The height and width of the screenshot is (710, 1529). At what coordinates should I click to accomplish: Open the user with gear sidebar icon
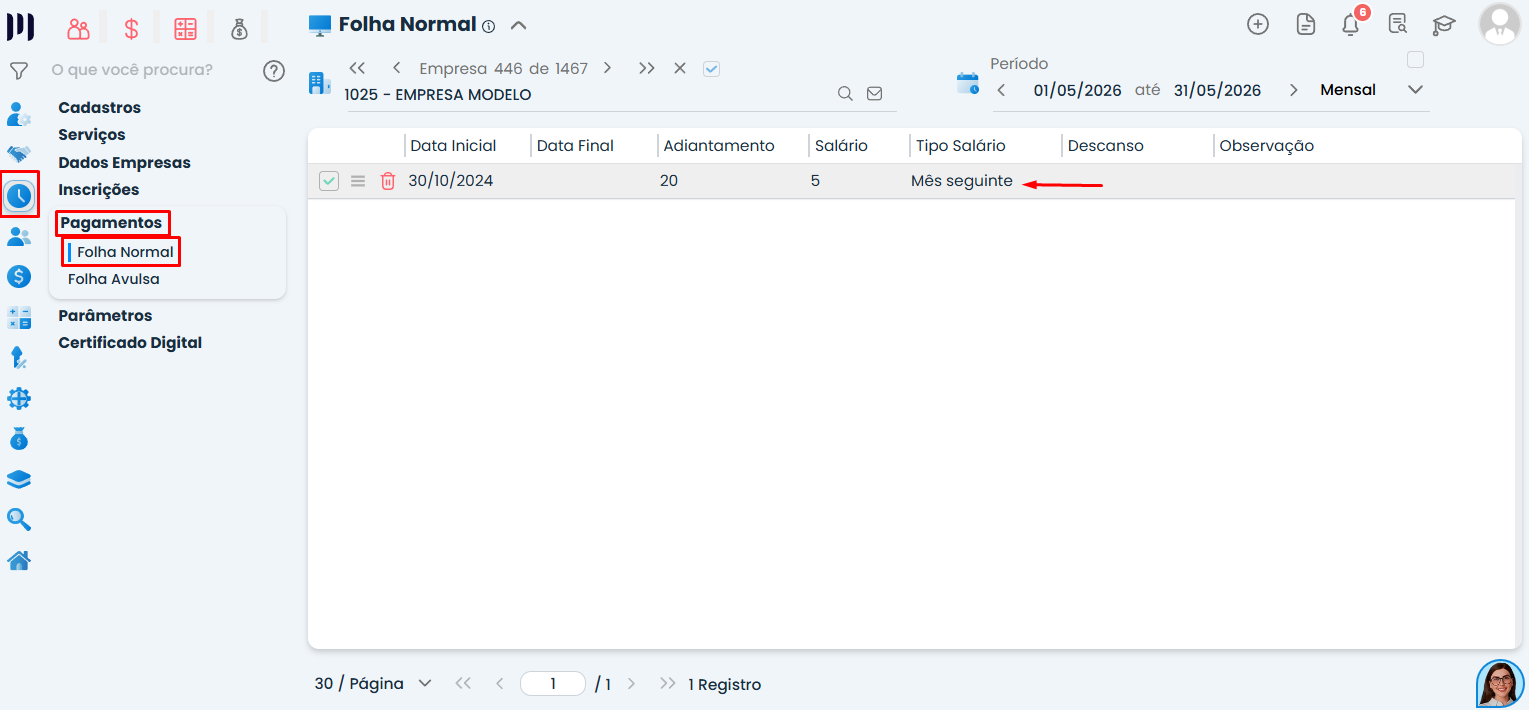(18, 114)
